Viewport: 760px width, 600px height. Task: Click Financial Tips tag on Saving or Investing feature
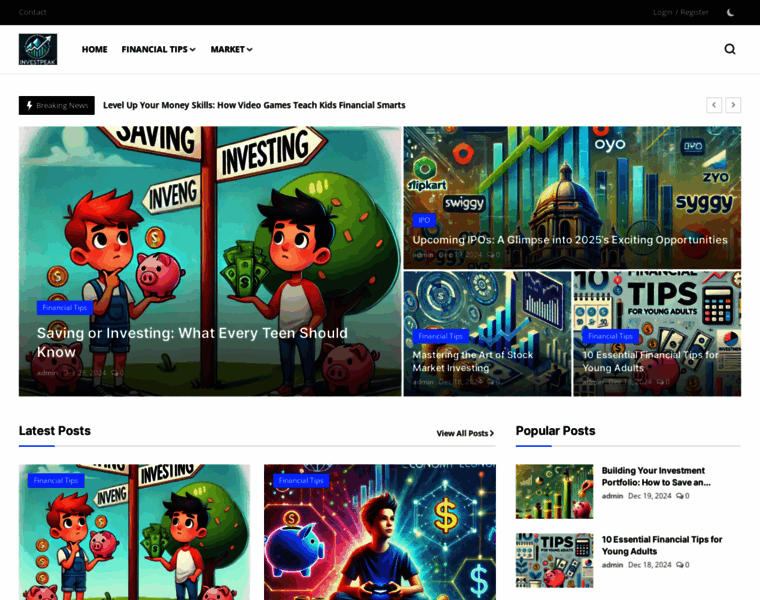pyautogui.click(x=64, y=308)
